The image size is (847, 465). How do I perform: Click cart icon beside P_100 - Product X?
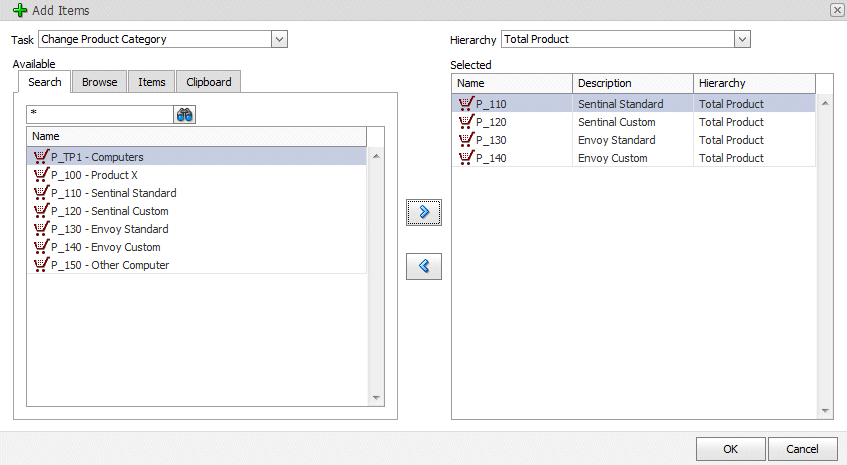point(41,175)
